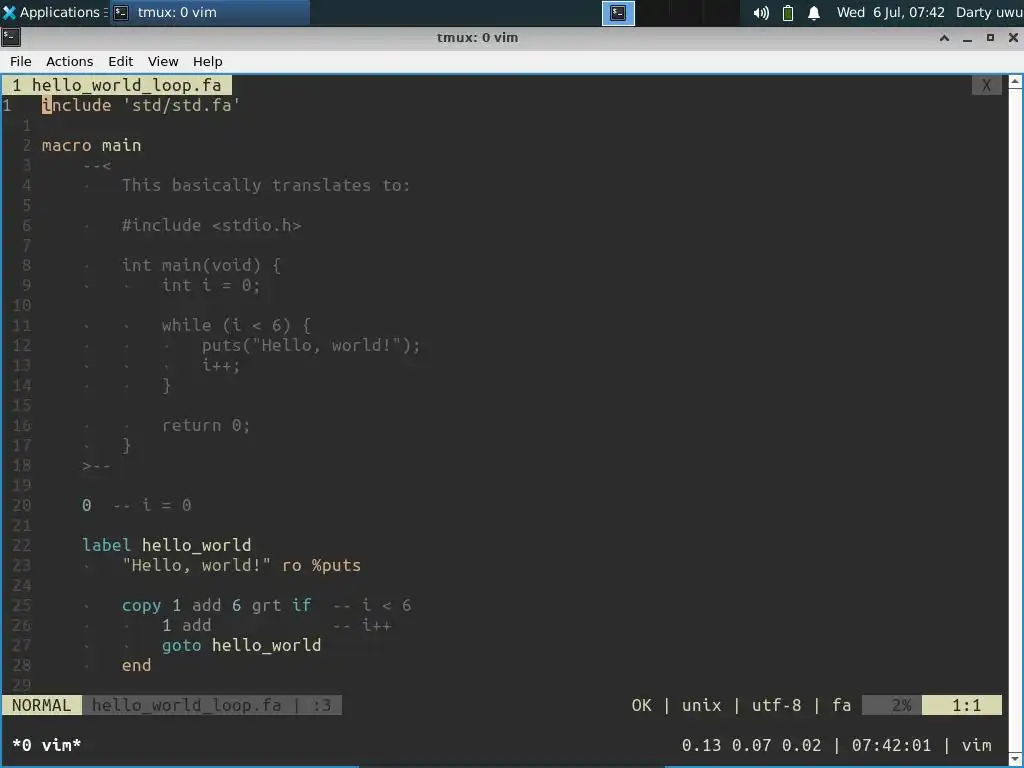Click the 1:1 cursor position indicator

click(x=961, y=705)
